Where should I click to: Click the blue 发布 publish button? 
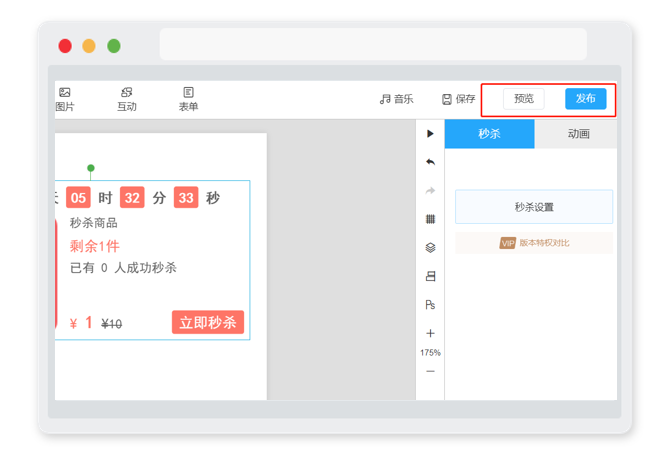(x=585, y=99)
